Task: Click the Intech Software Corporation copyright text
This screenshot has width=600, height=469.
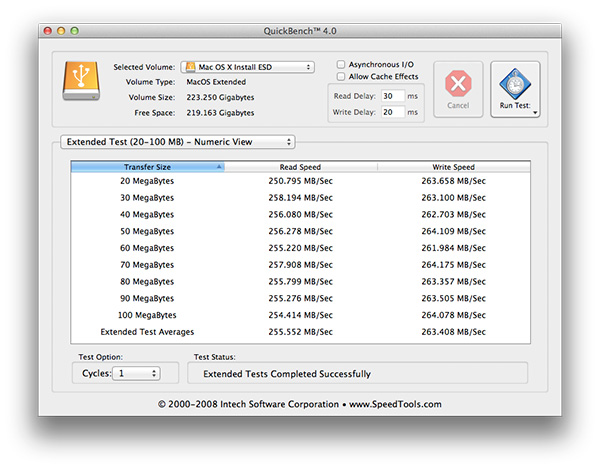Action: [300, 404]
